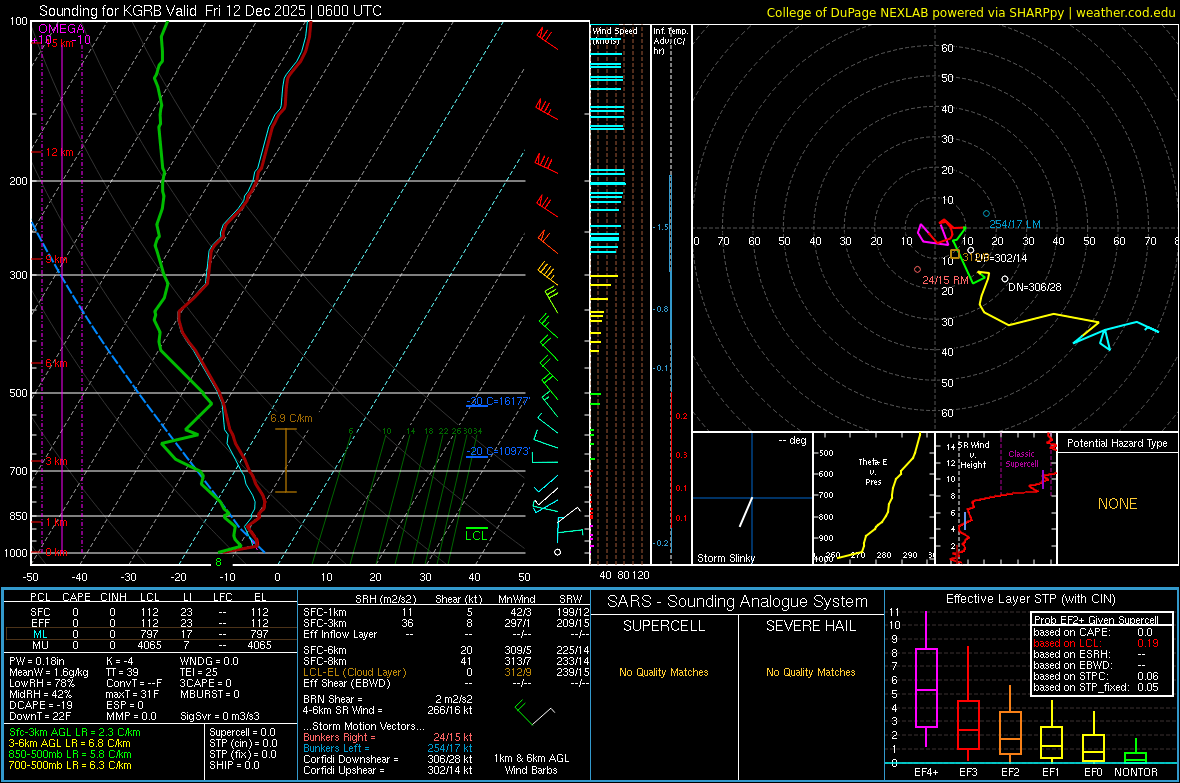Select the OMEGA label on the skew-T
Screen dimensions: 1180x783
click(x=62, y=29)
